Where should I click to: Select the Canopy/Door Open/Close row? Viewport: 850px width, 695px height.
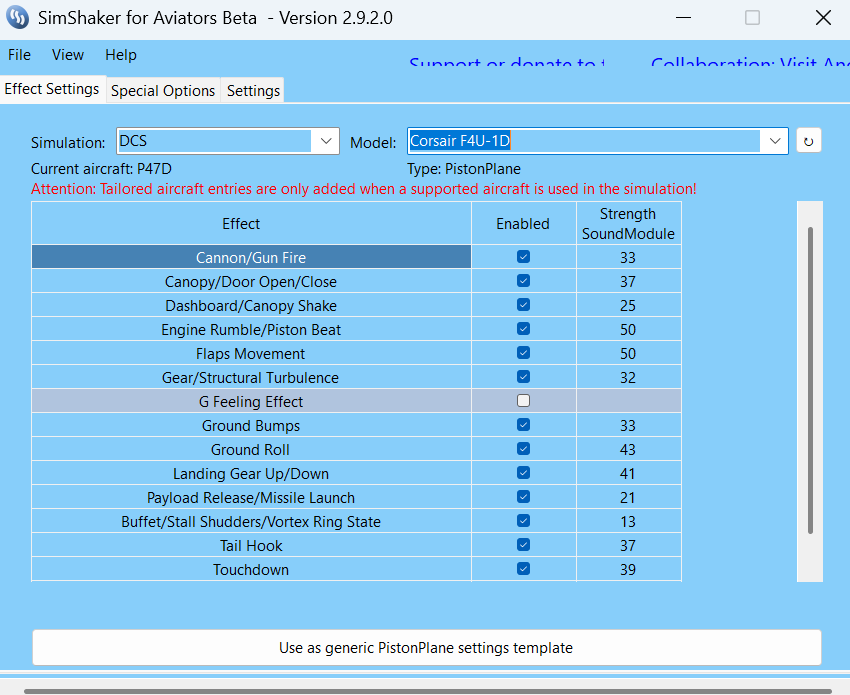[x=251, y=281]
